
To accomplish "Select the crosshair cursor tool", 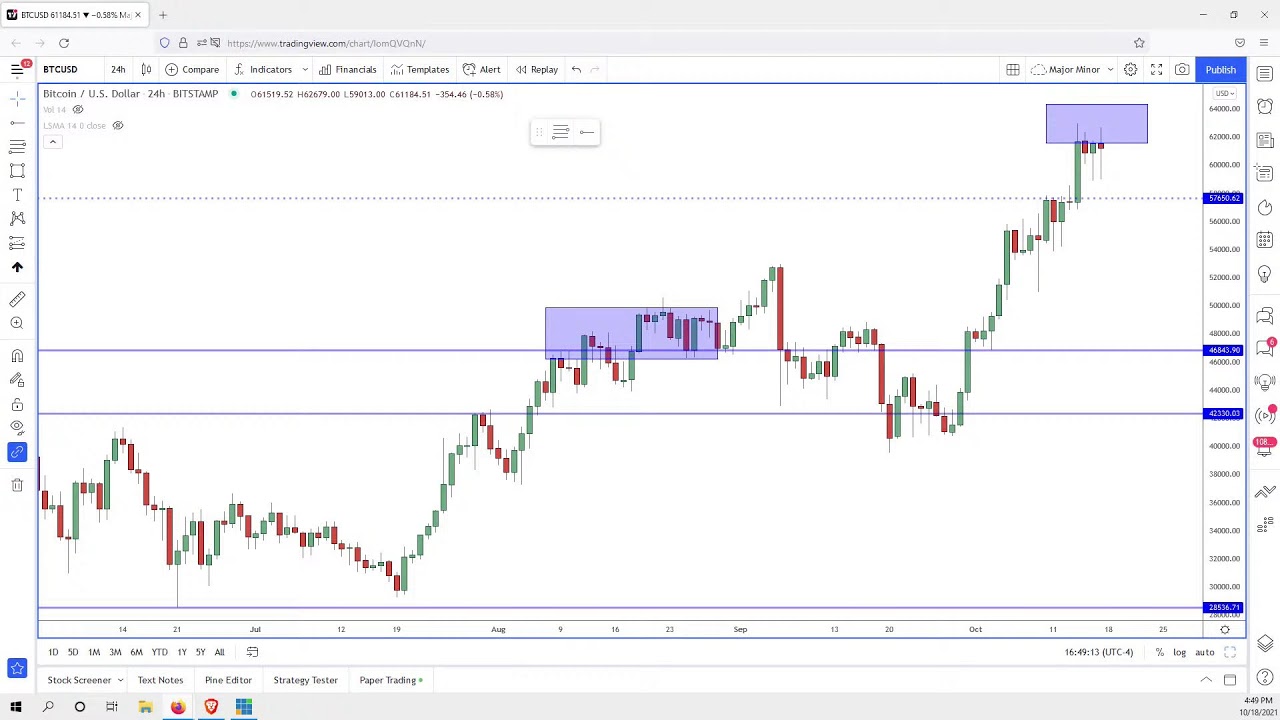I will click(17, 98).
